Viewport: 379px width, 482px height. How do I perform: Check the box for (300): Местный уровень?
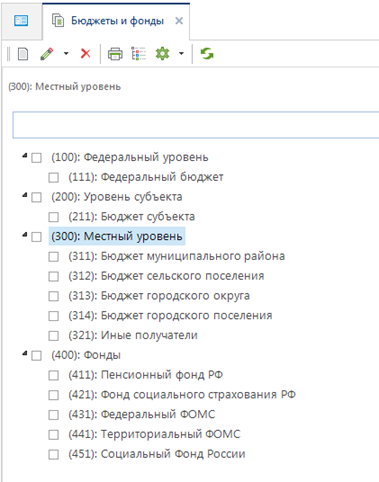[x=36, y=237]
